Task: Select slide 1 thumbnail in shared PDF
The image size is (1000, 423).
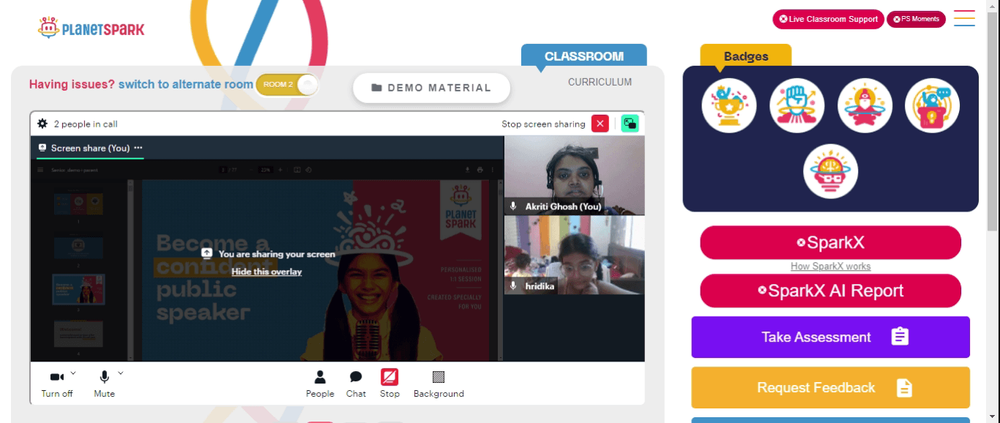Action: [78, 204]
